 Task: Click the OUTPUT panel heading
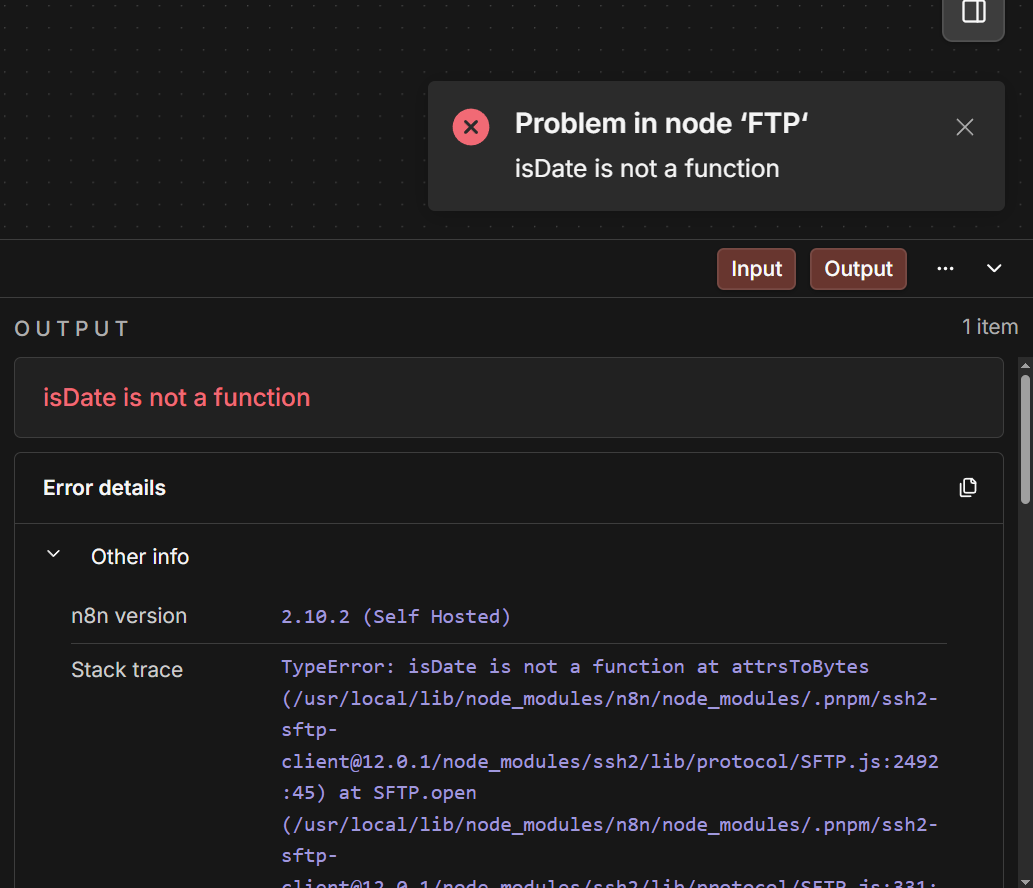72,329
